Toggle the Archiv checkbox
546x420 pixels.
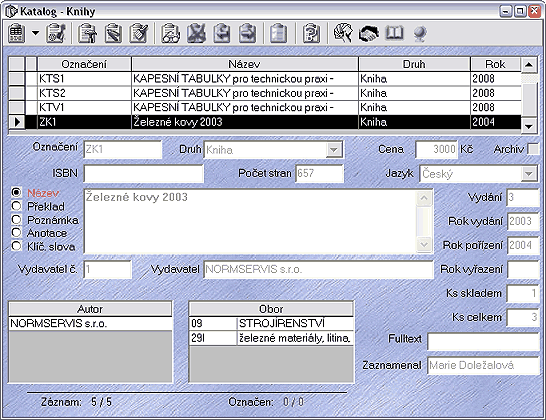[533, 149]
